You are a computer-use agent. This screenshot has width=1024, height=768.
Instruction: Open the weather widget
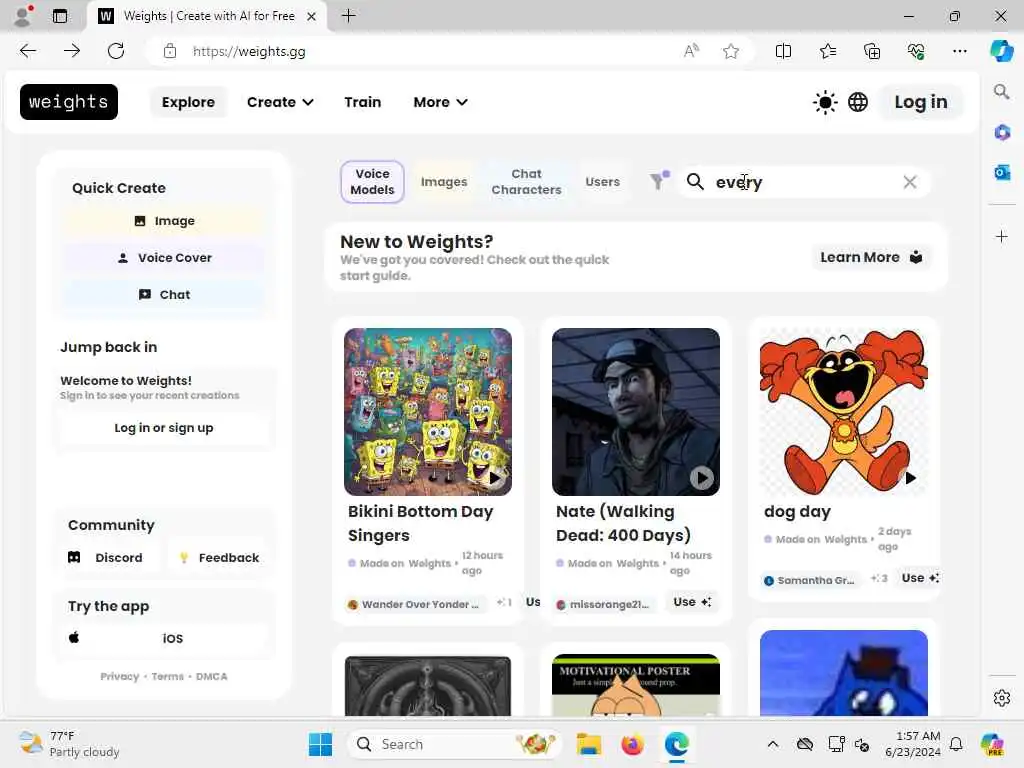coord(69,744)
